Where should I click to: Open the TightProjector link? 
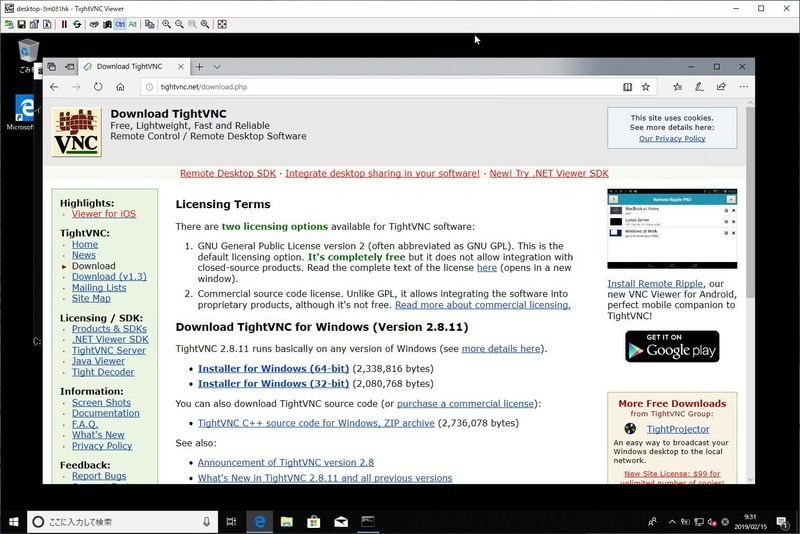tap(678, 429)
